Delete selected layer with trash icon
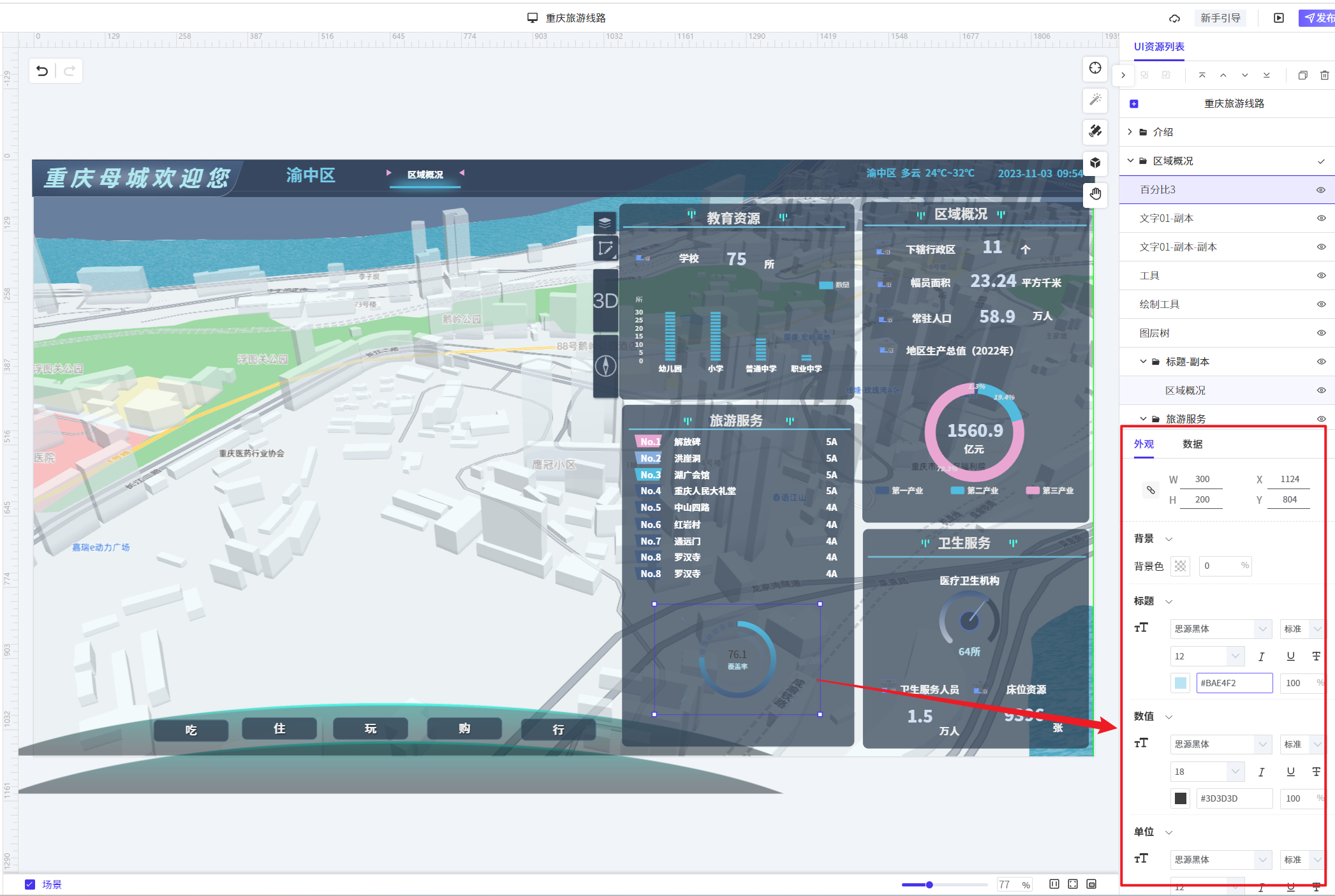The height and width of the screenshot is (896, 1335). coord(1324,75)
